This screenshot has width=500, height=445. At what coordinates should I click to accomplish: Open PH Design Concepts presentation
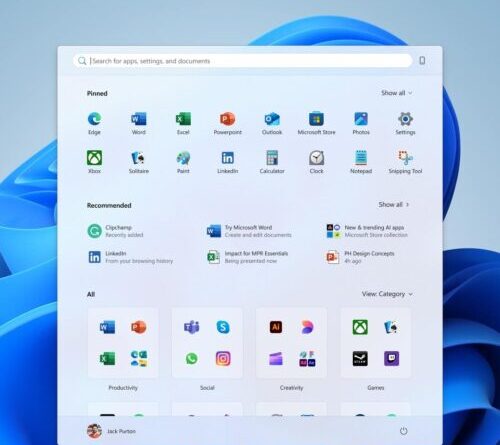[360, 257]
